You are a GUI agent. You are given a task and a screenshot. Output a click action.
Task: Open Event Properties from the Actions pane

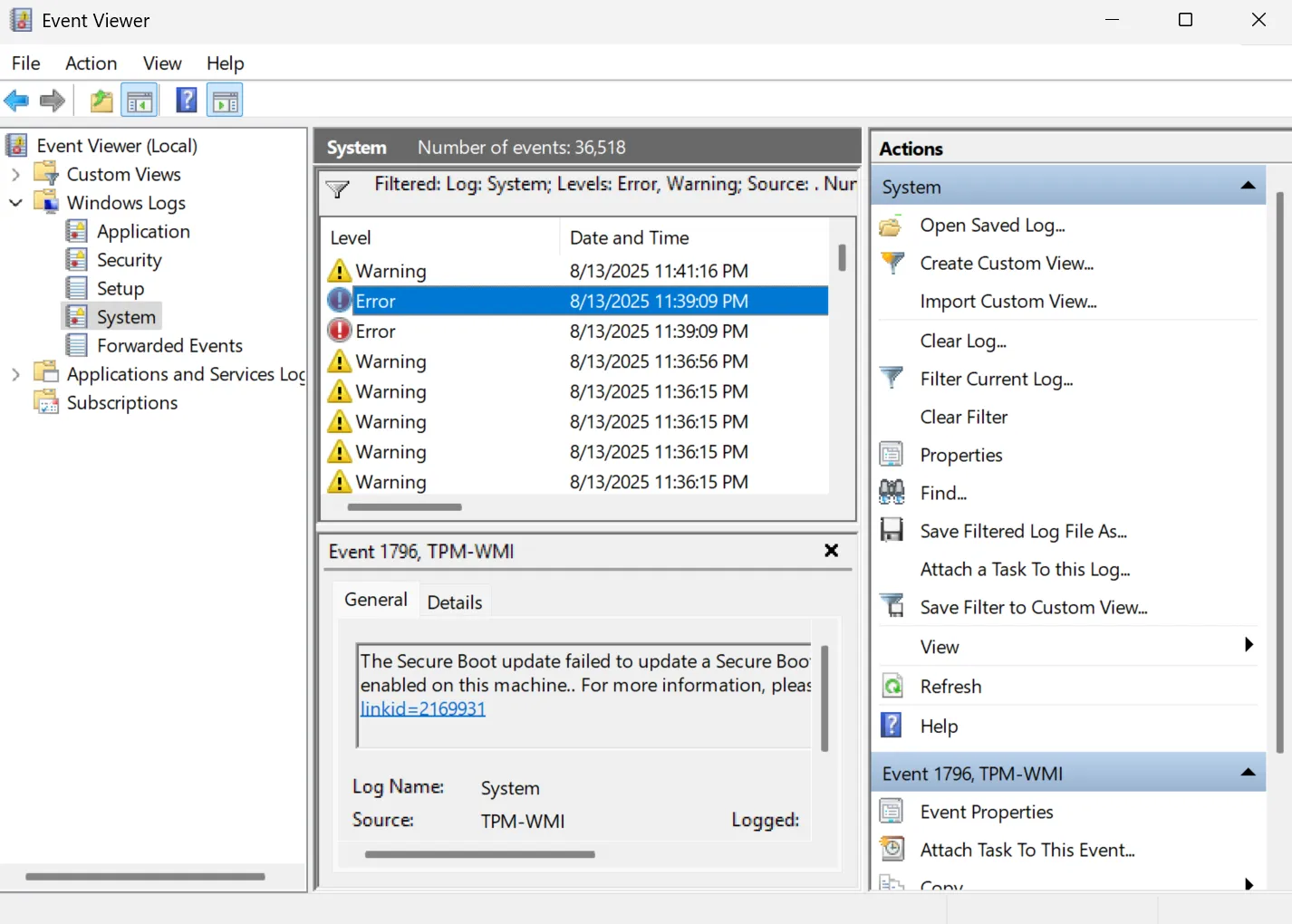point(986,812)
